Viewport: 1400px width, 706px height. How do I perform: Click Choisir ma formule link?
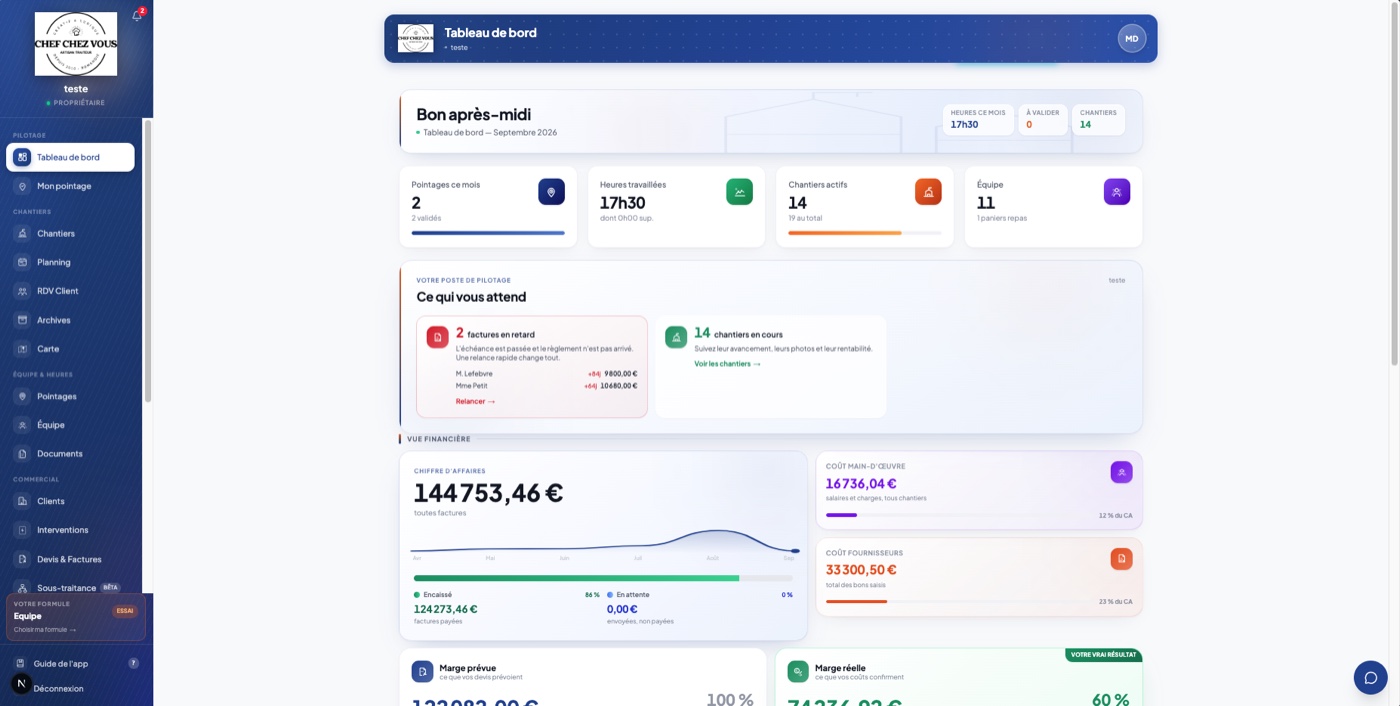45,630
